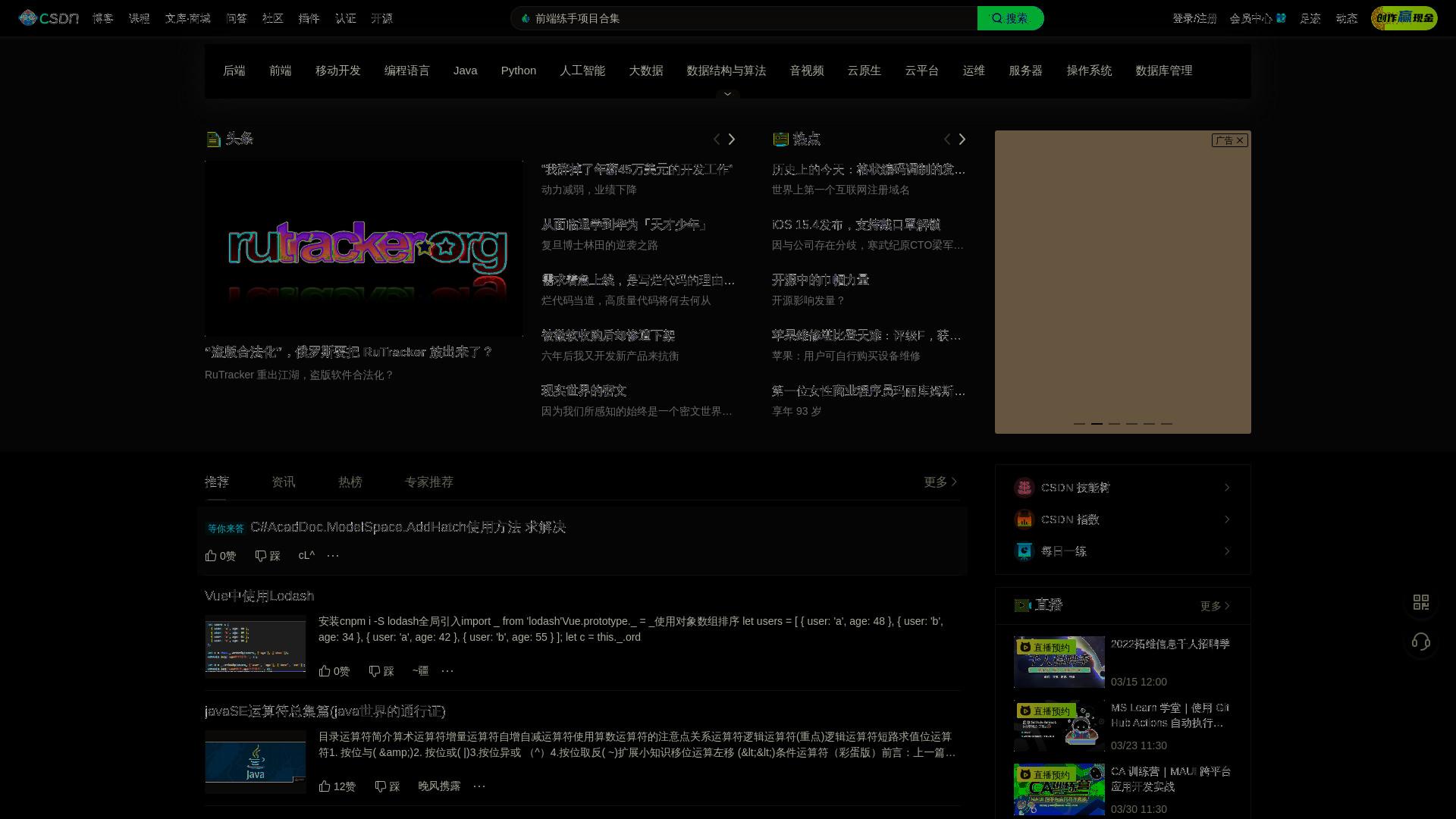Open customer service headset icon
The image size is (1456, 819).
click(x=1421, y=642)
